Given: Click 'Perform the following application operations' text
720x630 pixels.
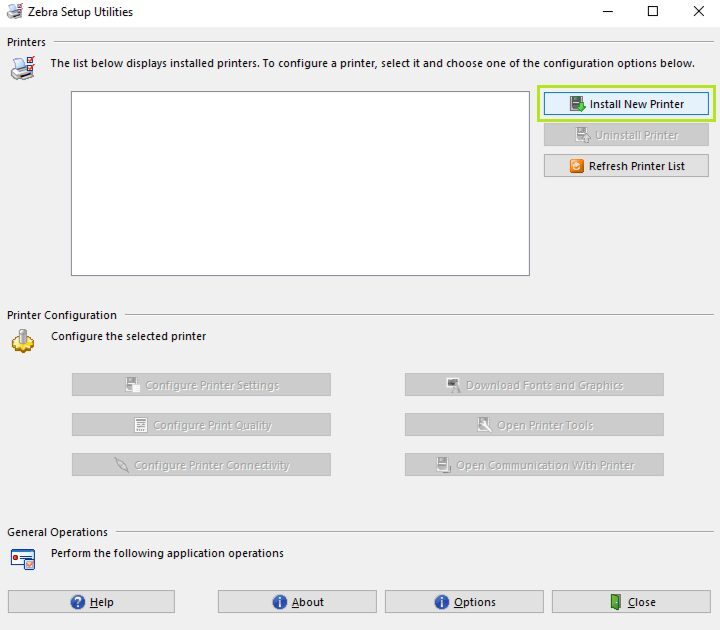Looking at the screenshot, I should tap(167, 553).
